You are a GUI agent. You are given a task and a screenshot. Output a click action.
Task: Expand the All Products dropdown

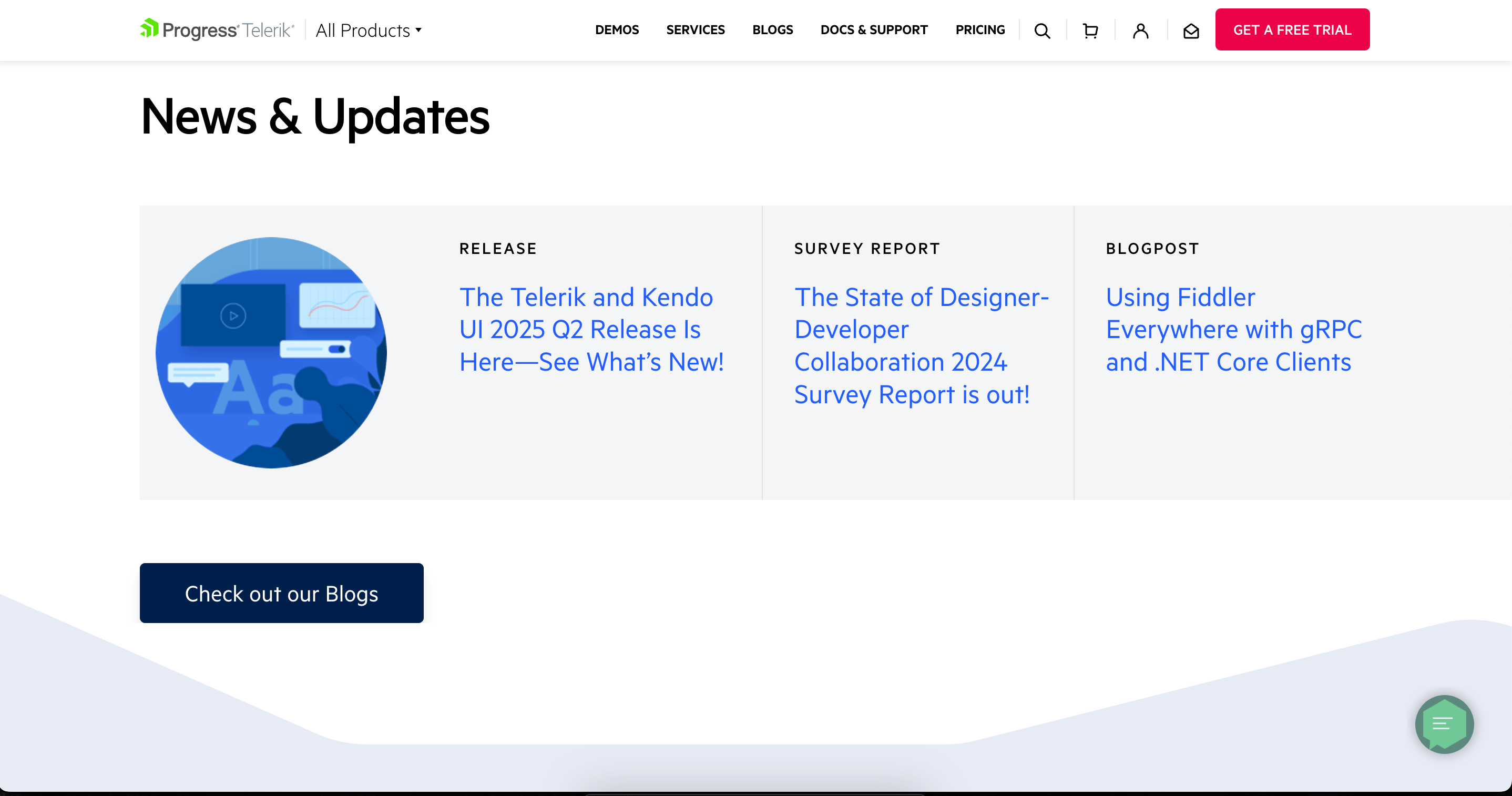(x=369, y=30)
